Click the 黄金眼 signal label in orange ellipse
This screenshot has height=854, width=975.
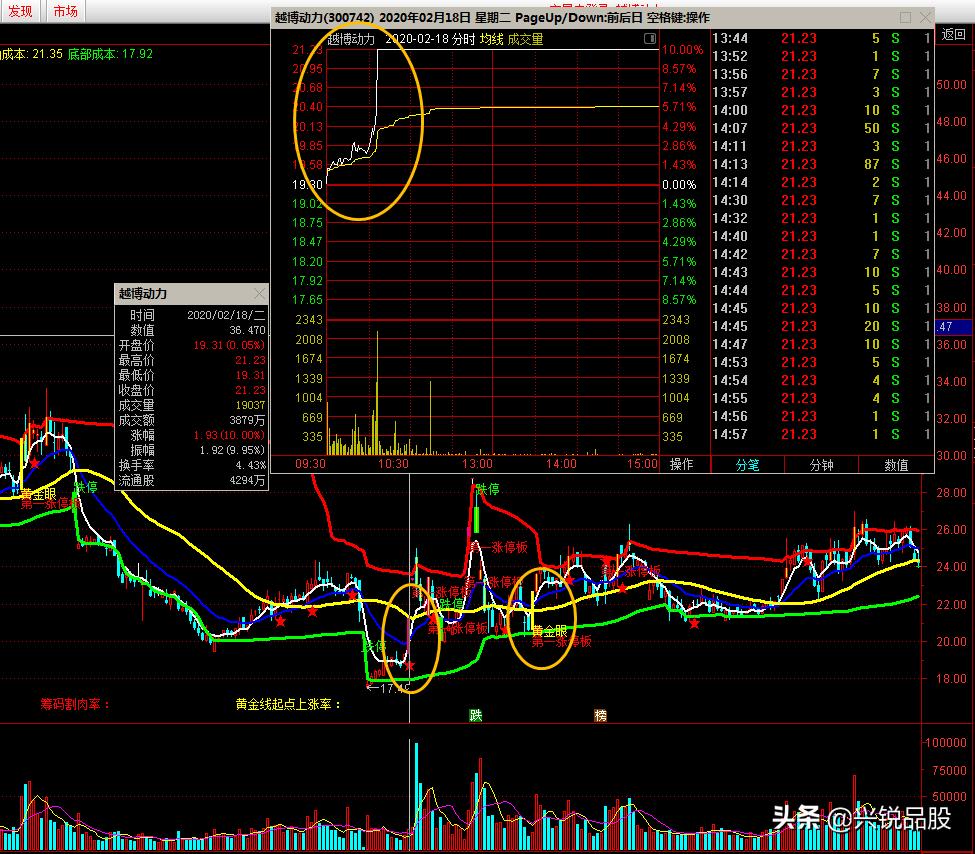[x=549, y=631]
